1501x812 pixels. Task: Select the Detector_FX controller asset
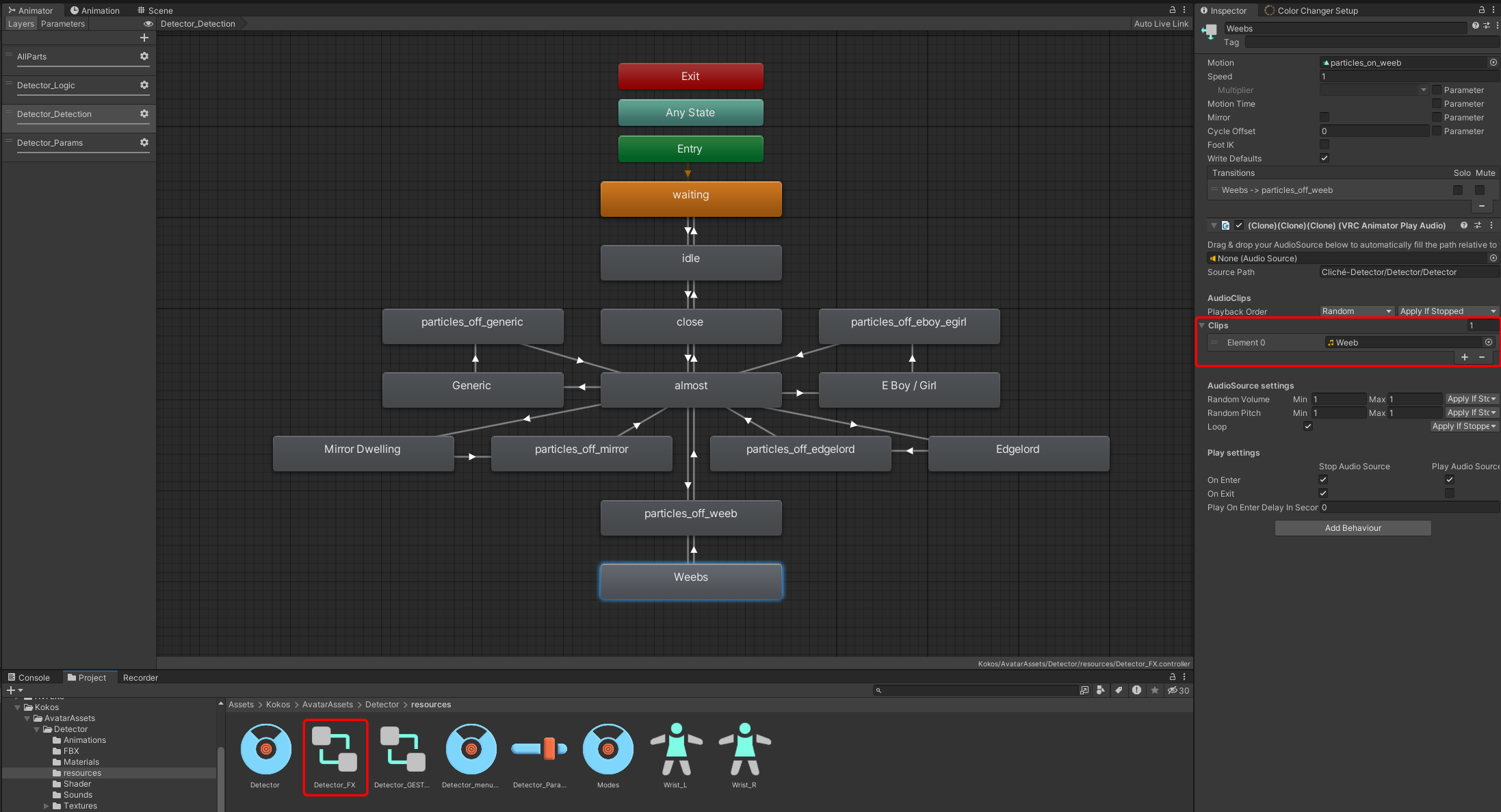pos(335,750)
